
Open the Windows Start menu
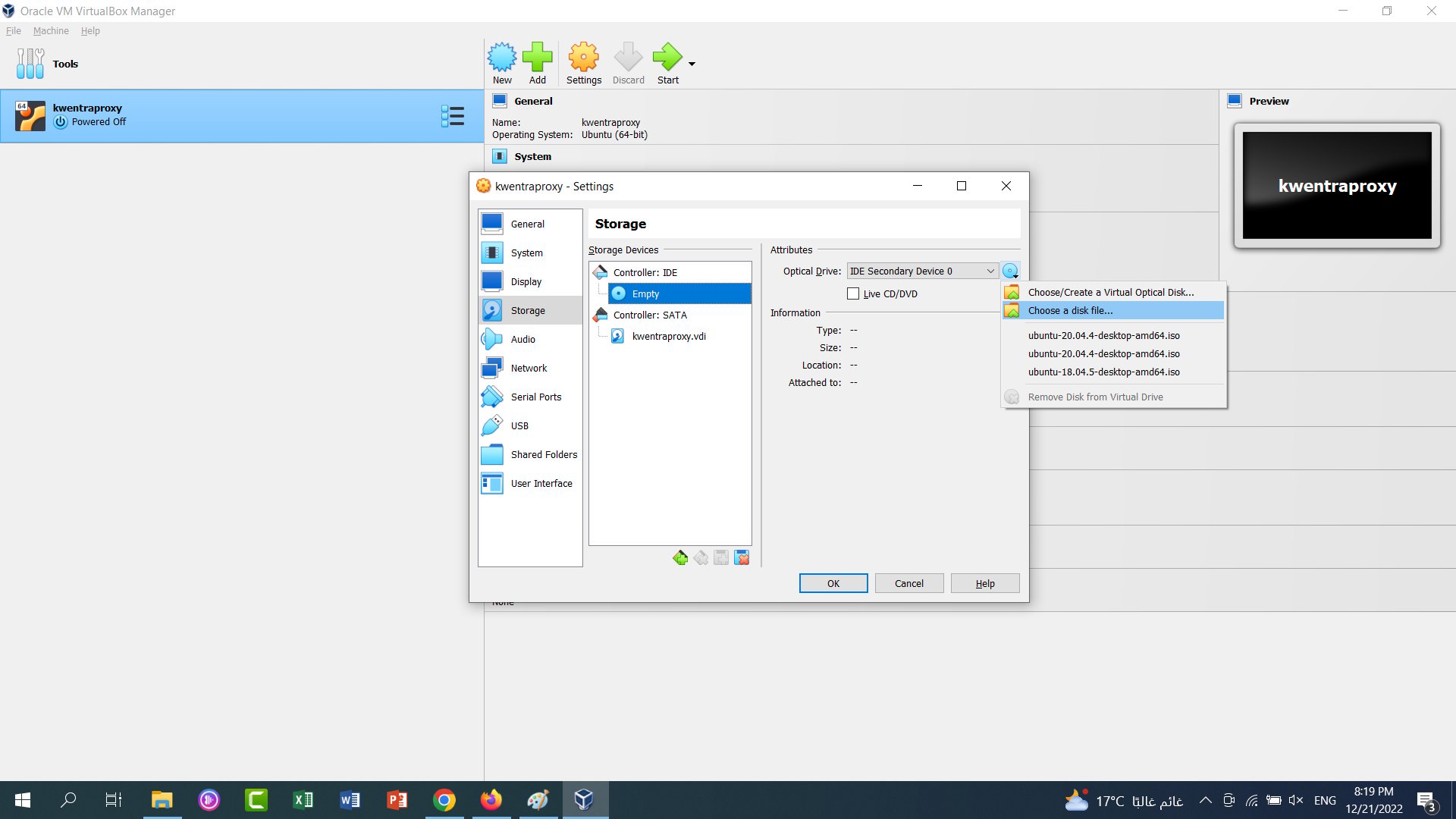coord(23,800)
